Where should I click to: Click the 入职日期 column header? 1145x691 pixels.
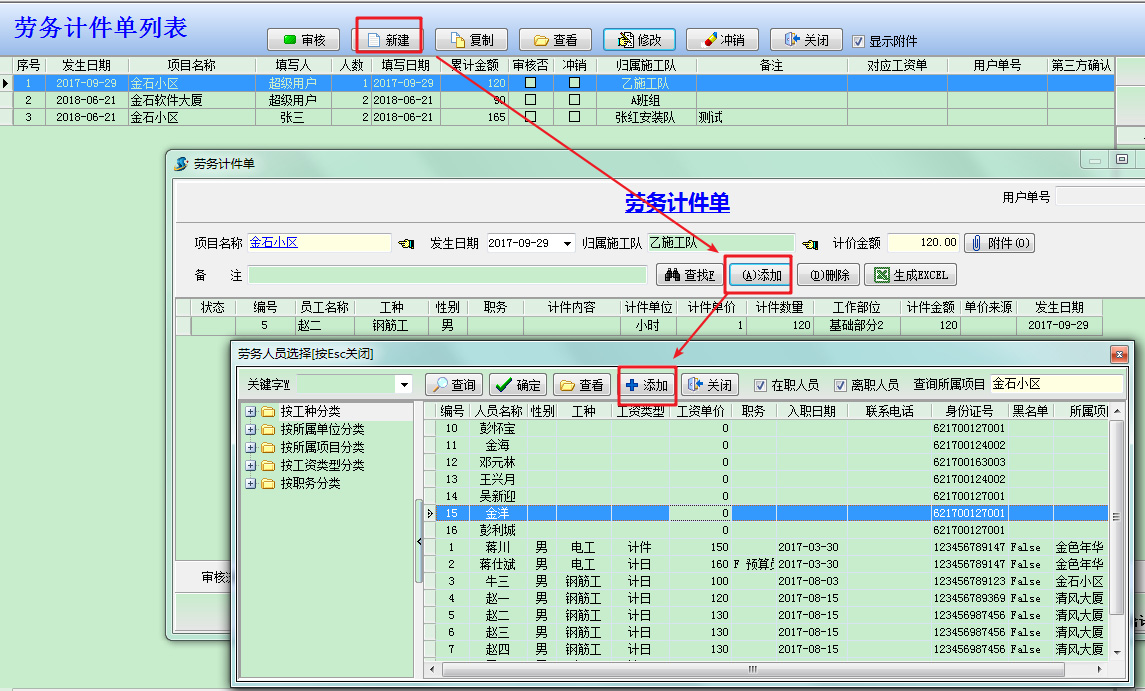click(811, 411)
